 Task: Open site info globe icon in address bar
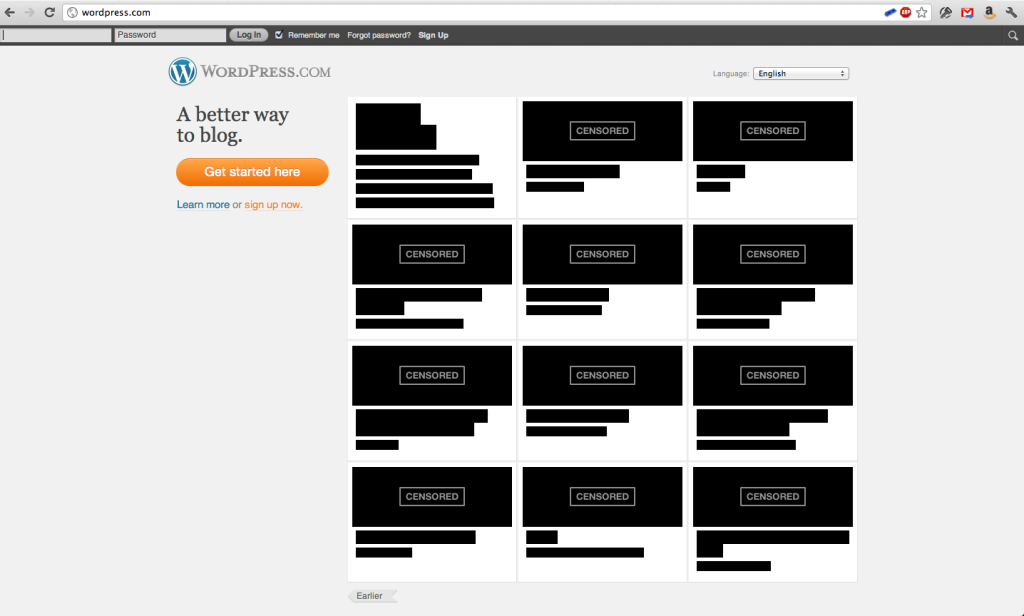click(72, 12)
